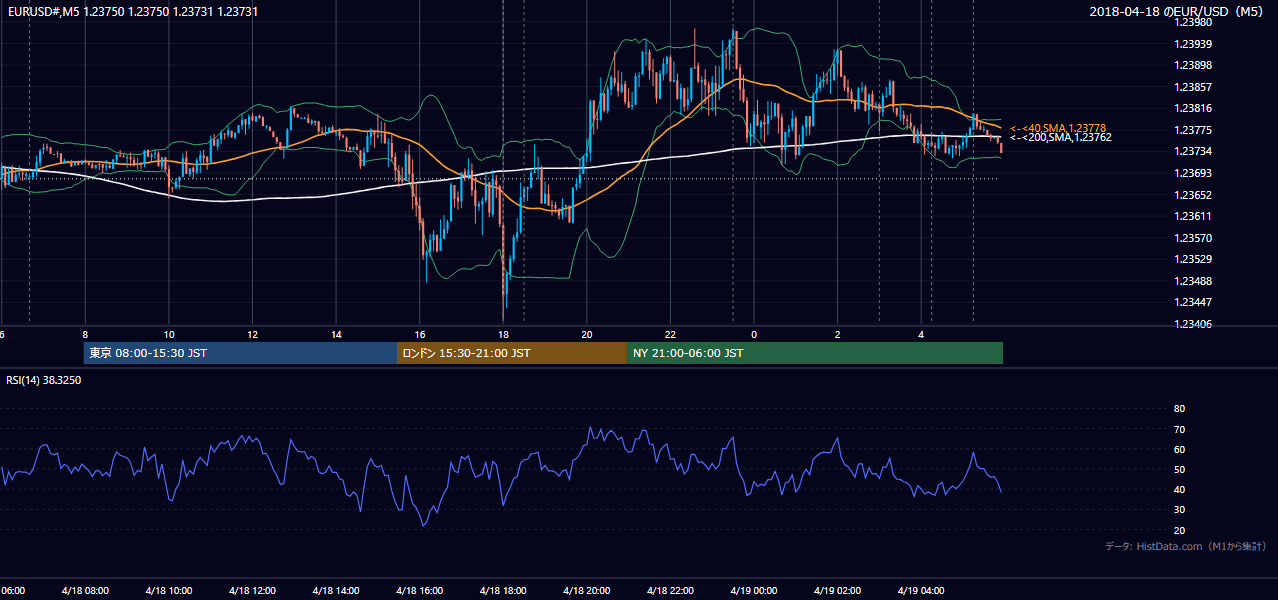Click the RSI(14) 38.3250 indicator label
The height and width of the screenshot is (600, 1278).
[44, 380]
